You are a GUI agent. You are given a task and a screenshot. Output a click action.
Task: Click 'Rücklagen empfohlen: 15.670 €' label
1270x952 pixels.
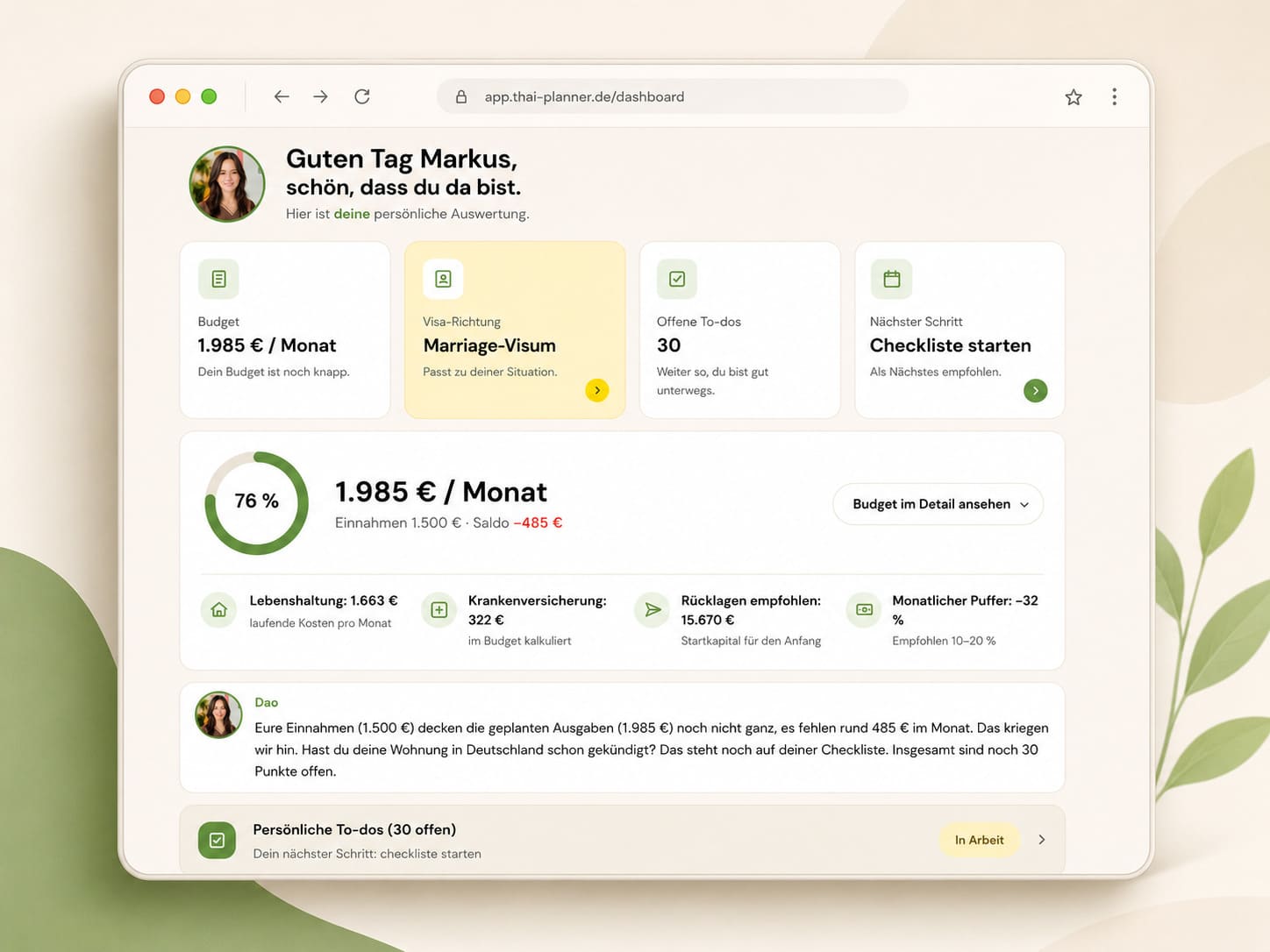[751, 610]
